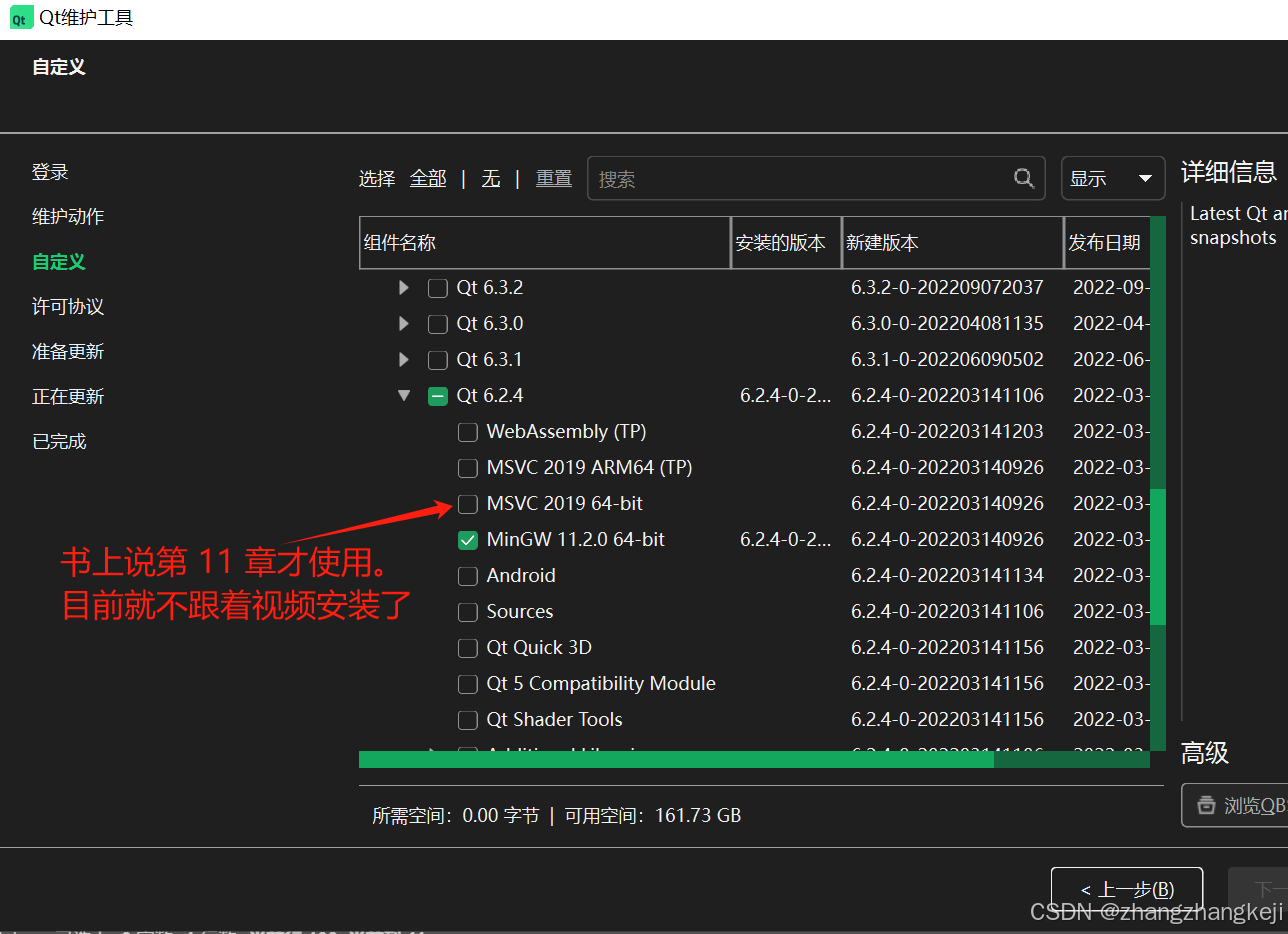Check MSVC 2019 64-bit checkbox
This screenshot has height=934, width=1288.
tap(467, 504)
